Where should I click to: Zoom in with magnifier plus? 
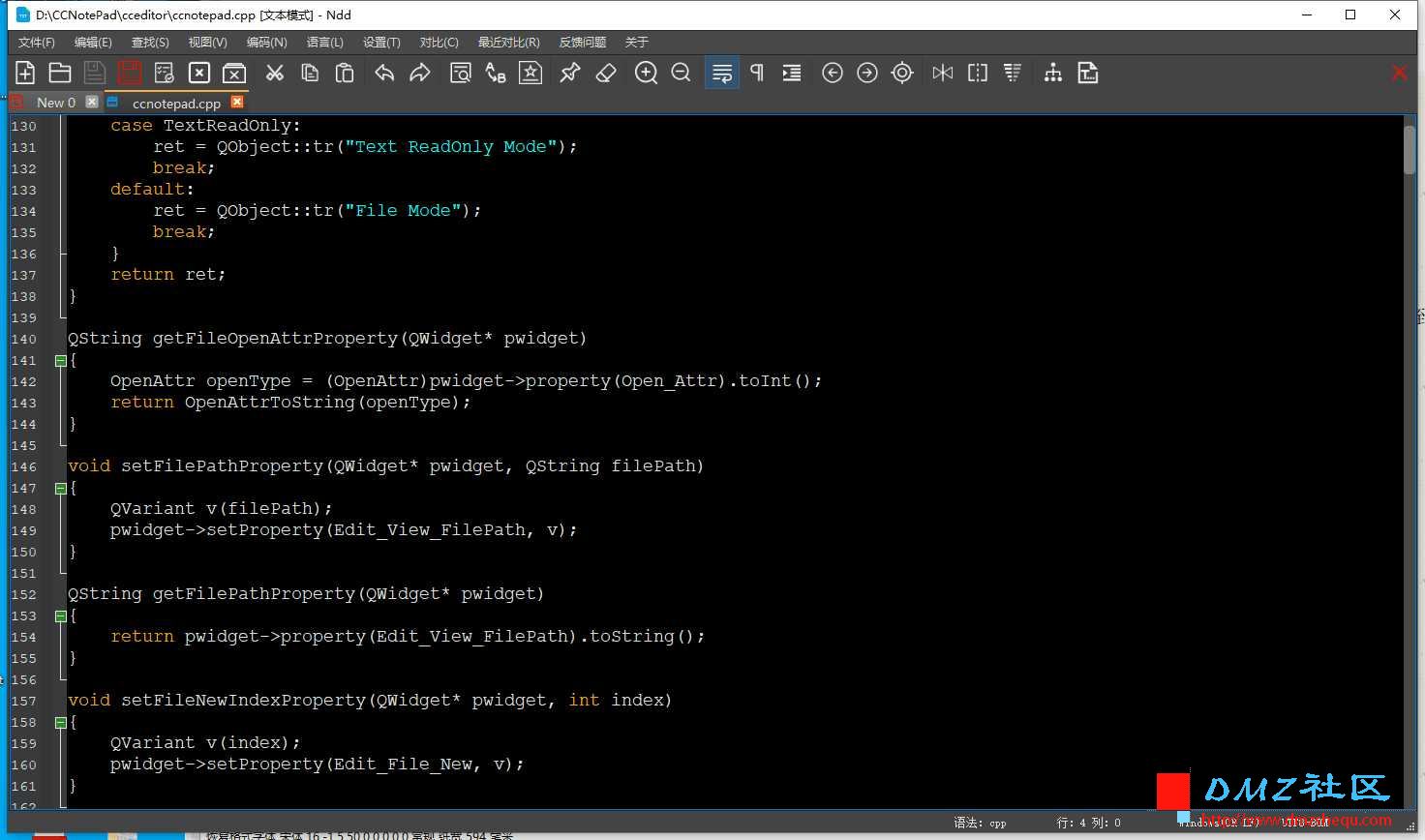(x=647, y=73)
